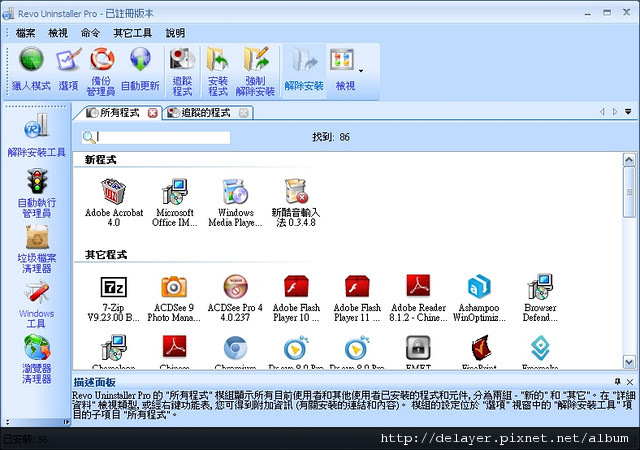Open Options (選項) toolbar icon
Viewport: 640px width, 450px height.
click(68, 69)
